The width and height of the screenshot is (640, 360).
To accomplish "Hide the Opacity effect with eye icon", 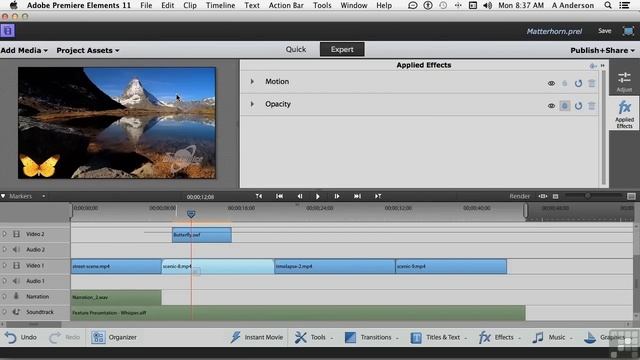I will (551, 106).
